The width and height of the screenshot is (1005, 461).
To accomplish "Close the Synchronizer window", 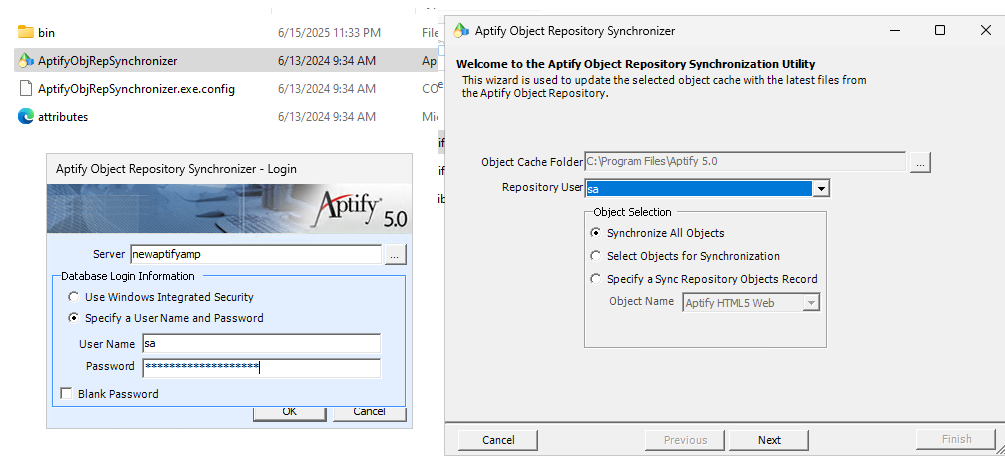I will [986, 30].
